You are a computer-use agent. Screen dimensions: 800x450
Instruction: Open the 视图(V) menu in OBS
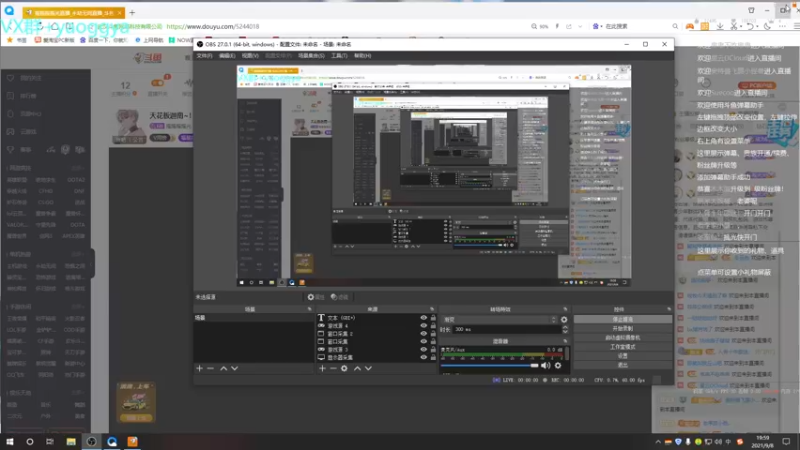tap(250, 56)
